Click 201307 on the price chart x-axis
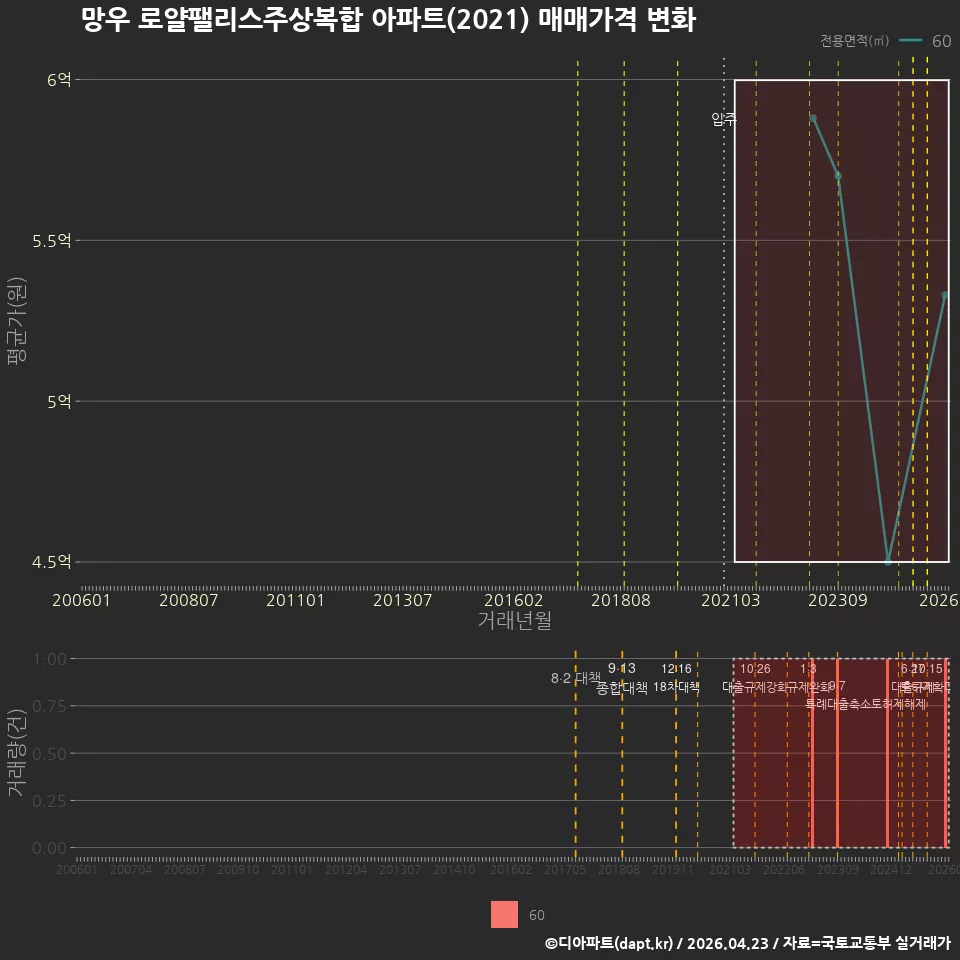 coord(402,600)
